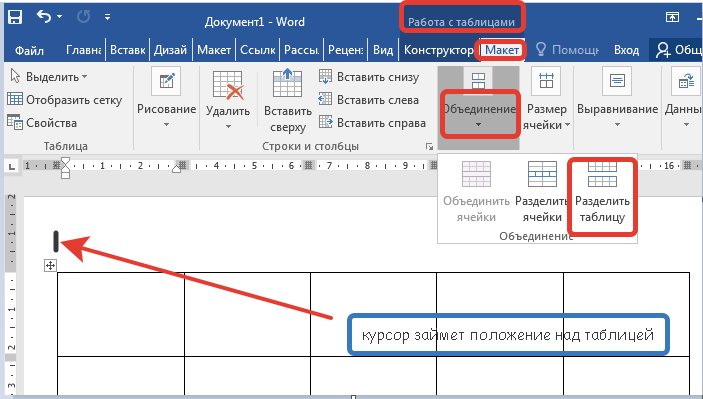Open undo history dropdown arrow
This screenshot has height=399, width=703.
pyautogui.click(x=59, y=17)
